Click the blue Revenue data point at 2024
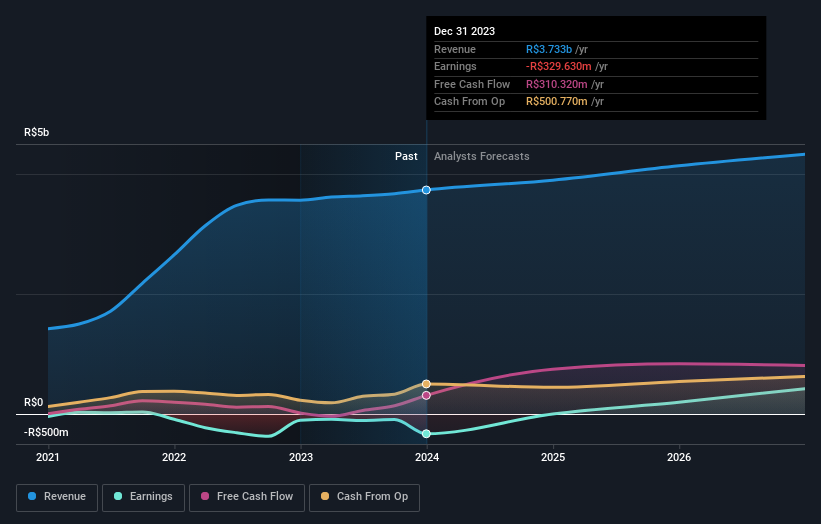 [x=426, y=190]
